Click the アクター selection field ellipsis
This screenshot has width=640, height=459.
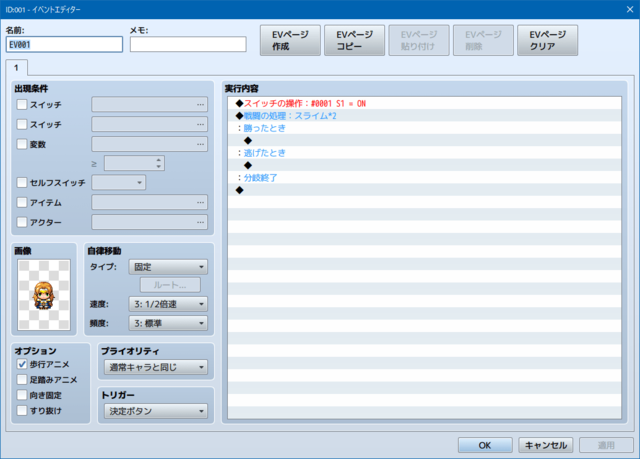click(x=200, y=222)
